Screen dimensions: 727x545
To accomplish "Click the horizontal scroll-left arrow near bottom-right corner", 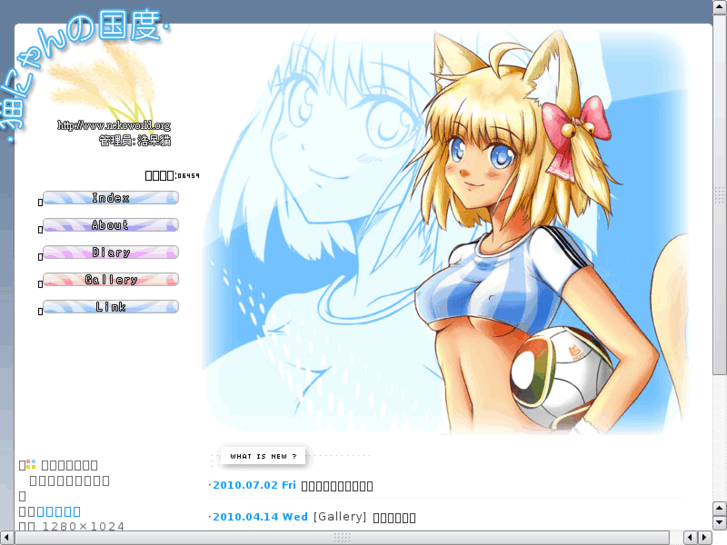I will (x=690, y=538).
